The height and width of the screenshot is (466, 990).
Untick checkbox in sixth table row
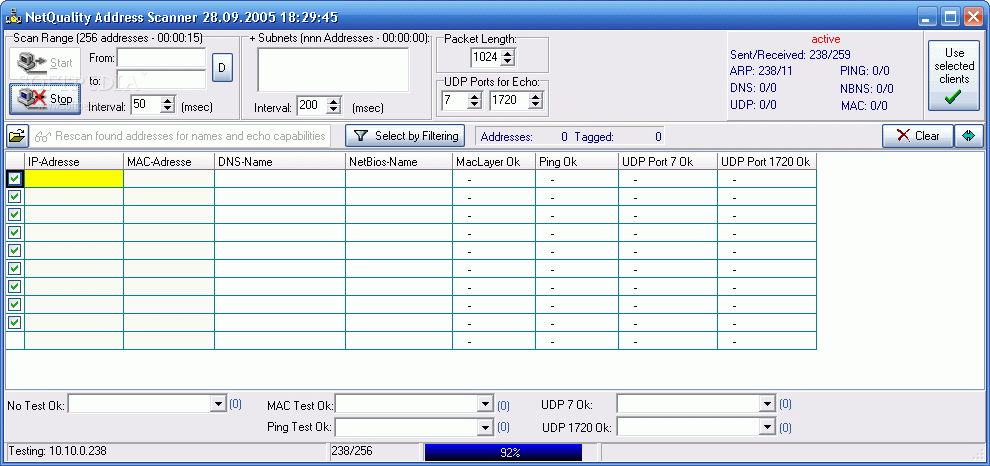[x=15, y=268]
